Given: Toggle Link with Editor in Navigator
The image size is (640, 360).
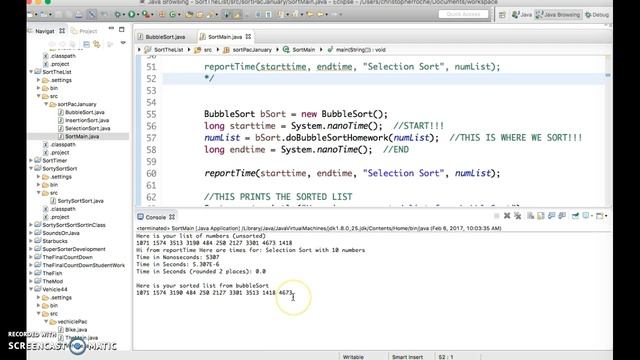Looking at the screenshot, I should (97, 44).
